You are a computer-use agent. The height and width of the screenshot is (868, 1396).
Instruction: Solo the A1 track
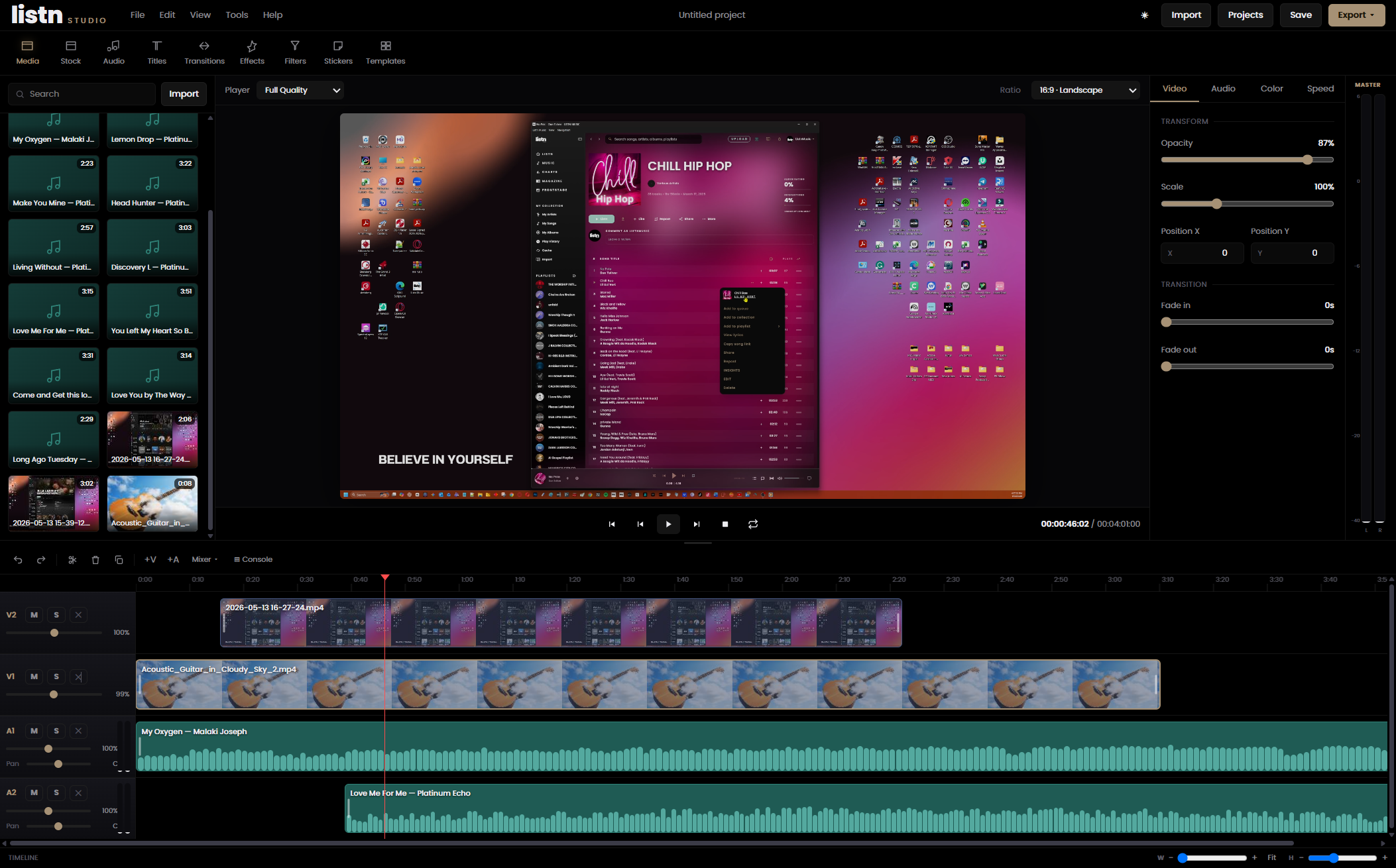coord(56,731)
